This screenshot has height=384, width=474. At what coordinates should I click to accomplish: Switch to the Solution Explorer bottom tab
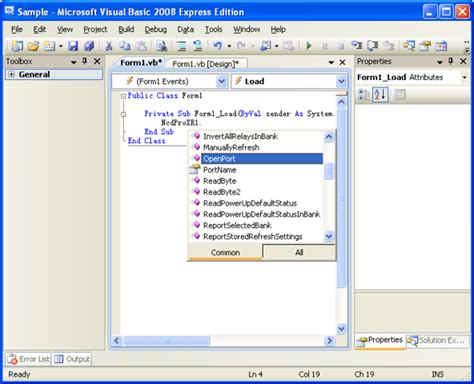[x=437, y=341]
